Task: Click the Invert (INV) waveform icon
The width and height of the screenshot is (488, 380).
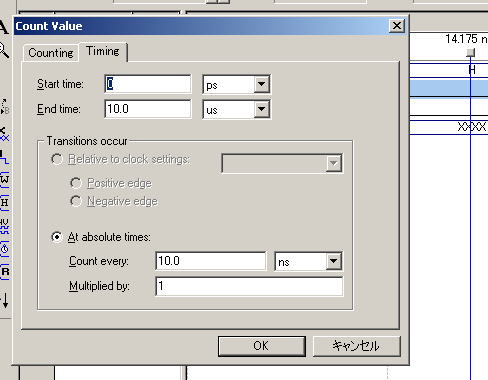Action: 4,225
